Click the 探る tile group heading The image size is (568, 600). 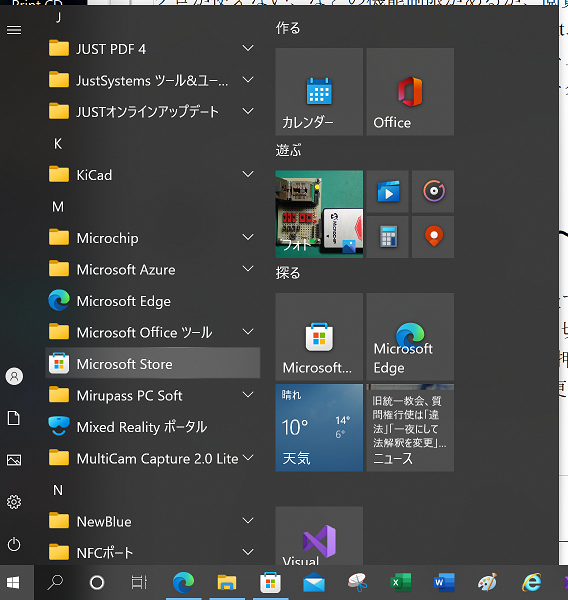coord(288,273)
